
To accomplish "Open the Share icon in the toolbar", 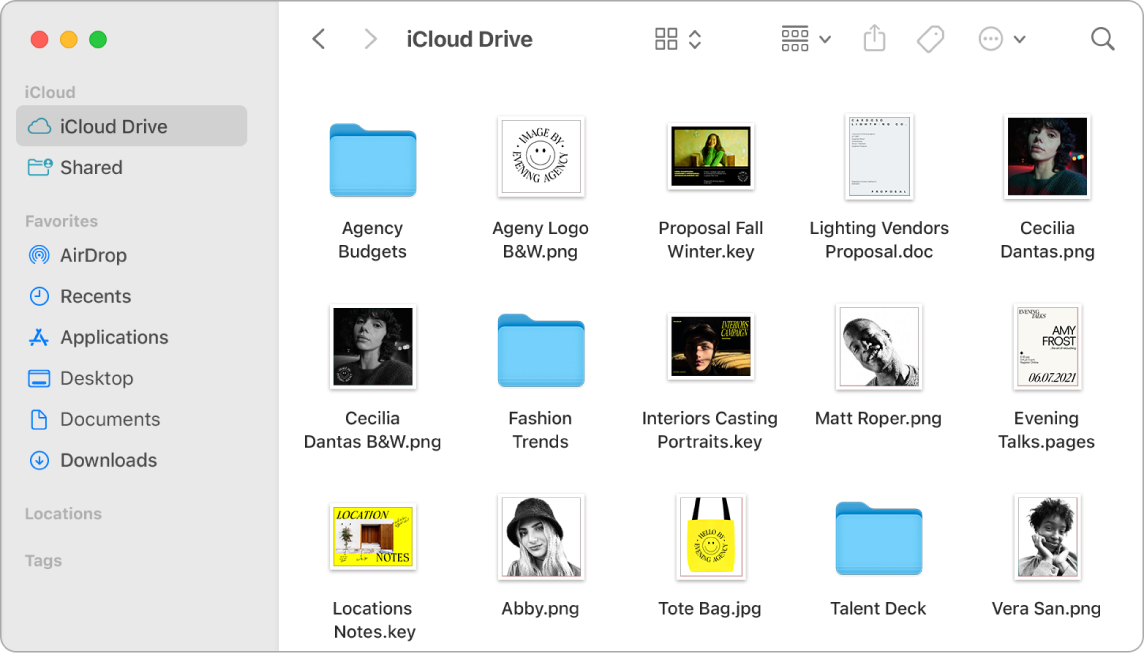I will point(874,38).
